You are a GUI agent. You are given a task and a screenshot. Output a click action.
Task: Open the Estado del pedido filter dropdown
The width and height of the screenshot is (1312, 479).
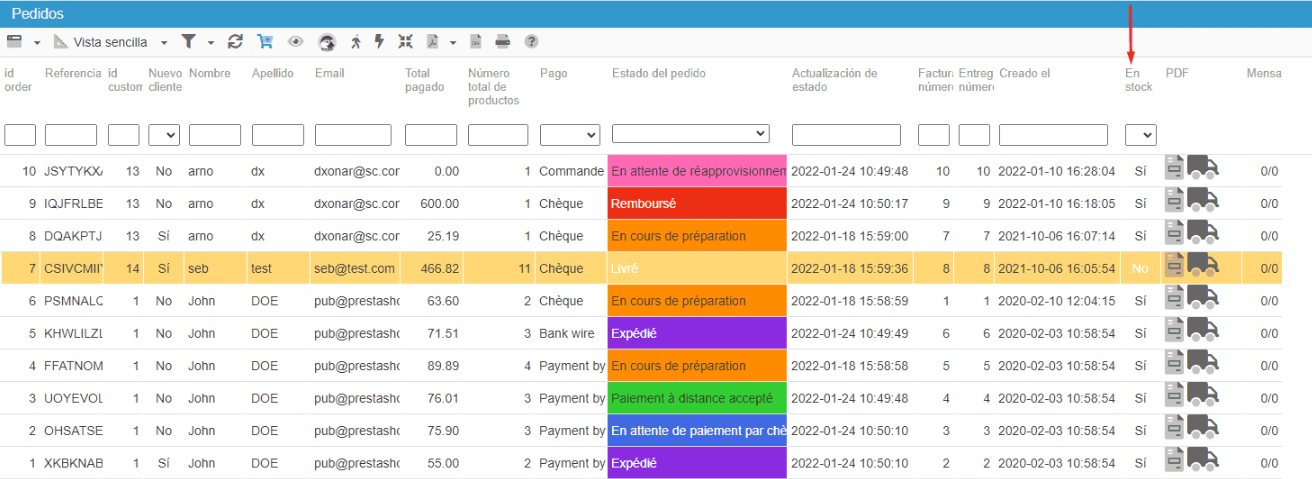[x=691, y=133]
